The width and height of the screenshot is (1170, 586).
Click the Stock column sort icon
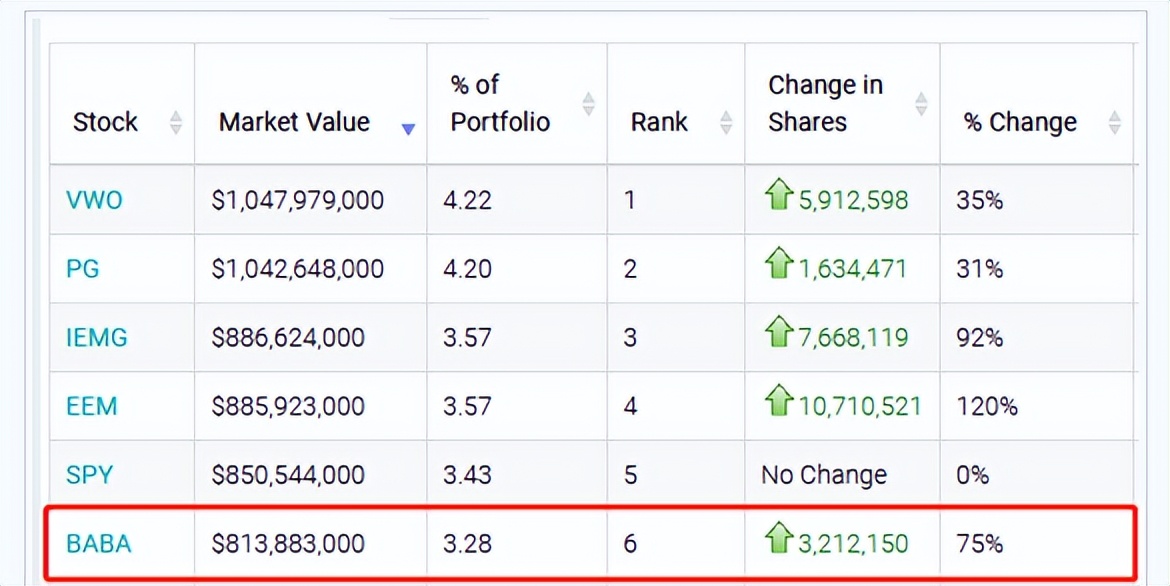(176, 123)
